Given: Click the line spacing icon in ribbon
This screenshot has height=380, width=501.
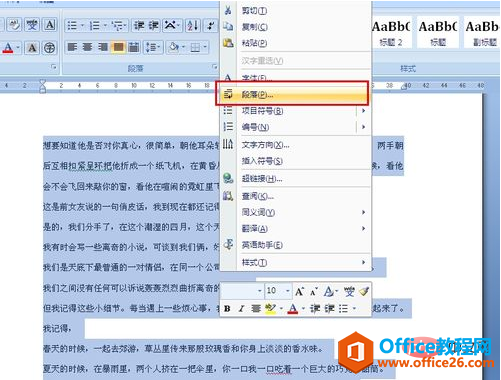Looking at the screenshot, I should coord(151,47).
